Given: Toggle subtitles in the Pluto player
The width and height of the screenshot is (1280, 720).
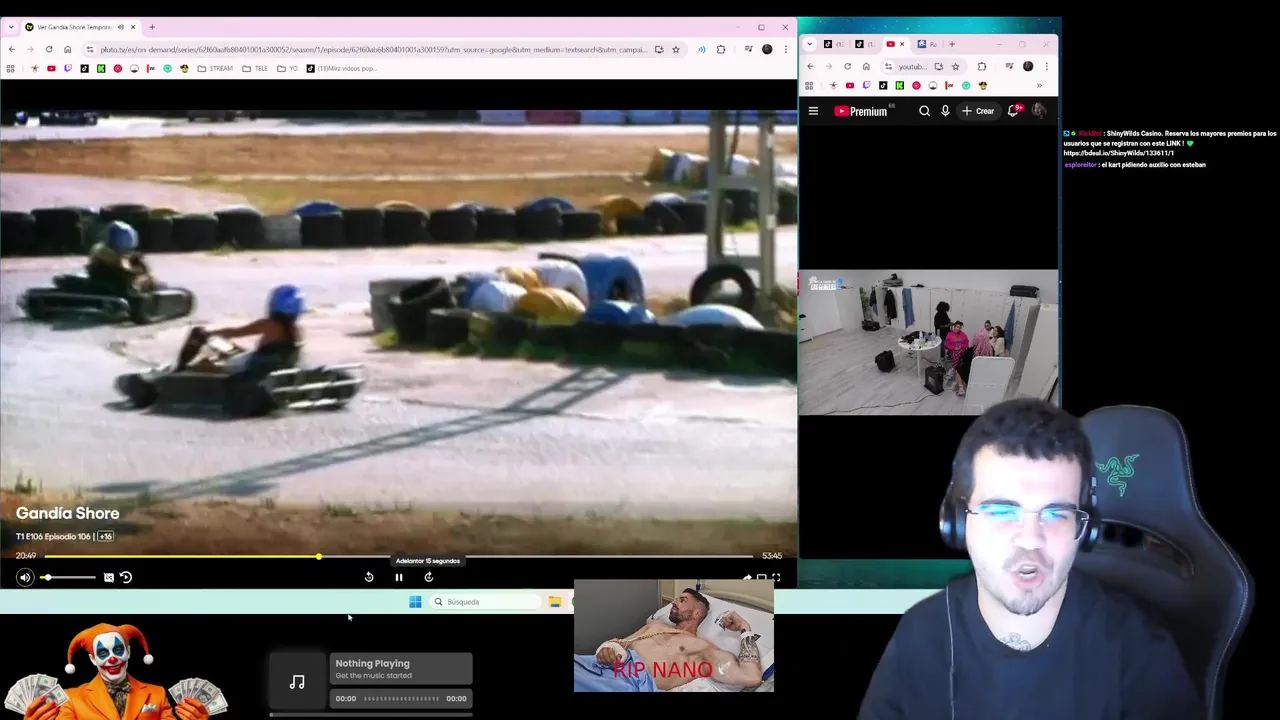Looking at the screenshot, I should pos(109,577).
